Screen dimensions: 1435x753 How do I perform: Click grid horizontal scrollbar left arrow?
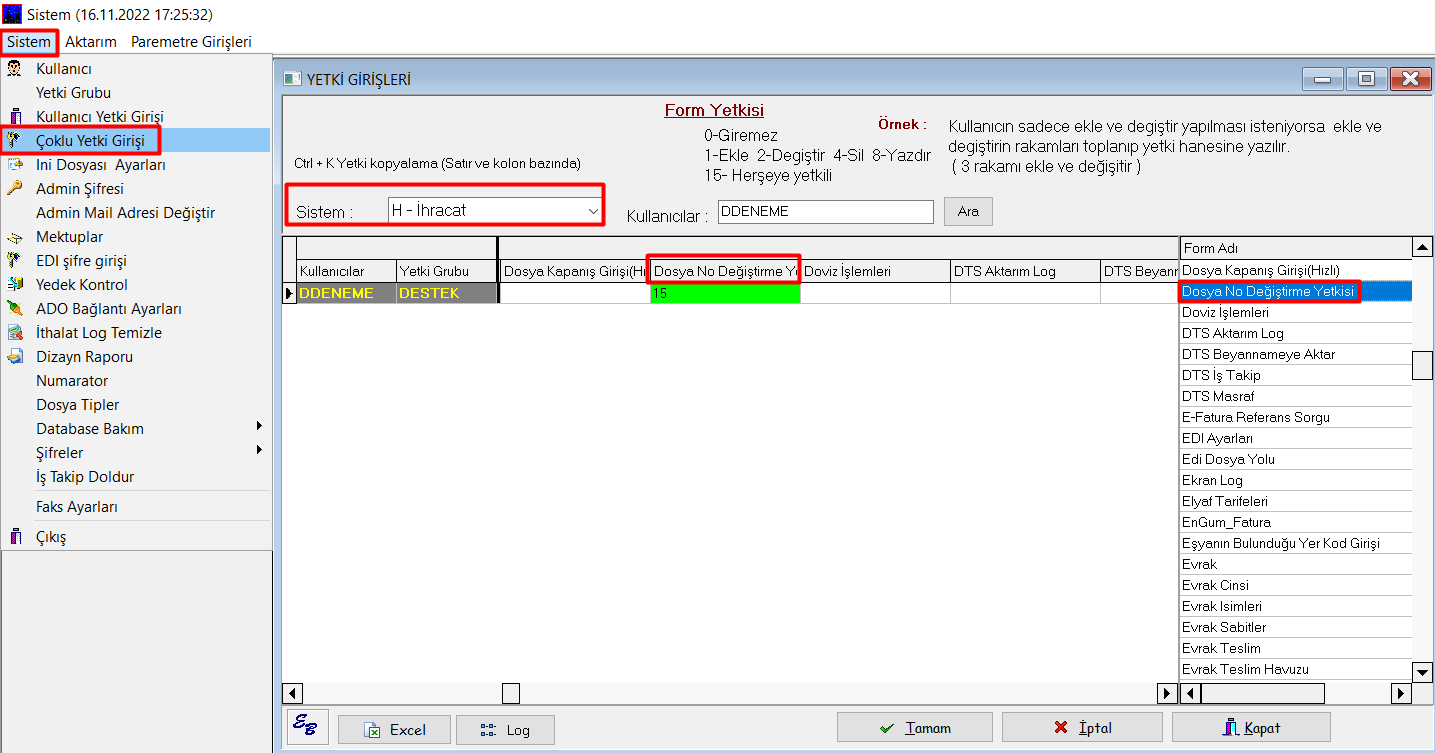[x=292, y=693]
